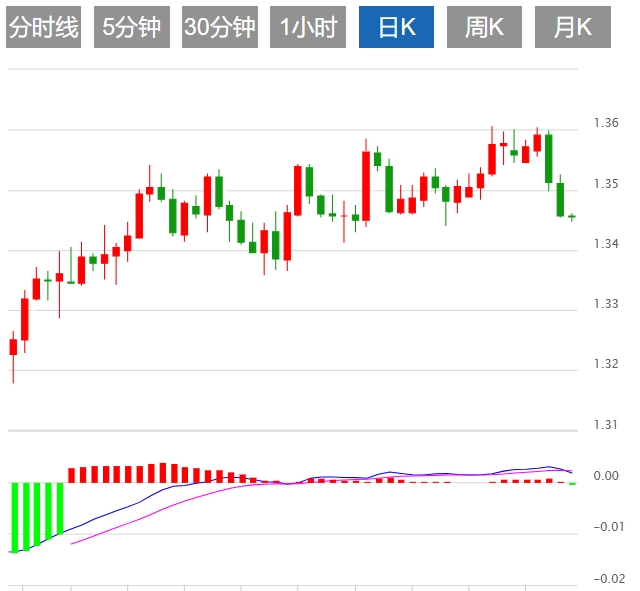The width and height of the screenshot is (640, 591).
Task: Click the -0.02 MACD axis label
Action: [x=609, y=578]
